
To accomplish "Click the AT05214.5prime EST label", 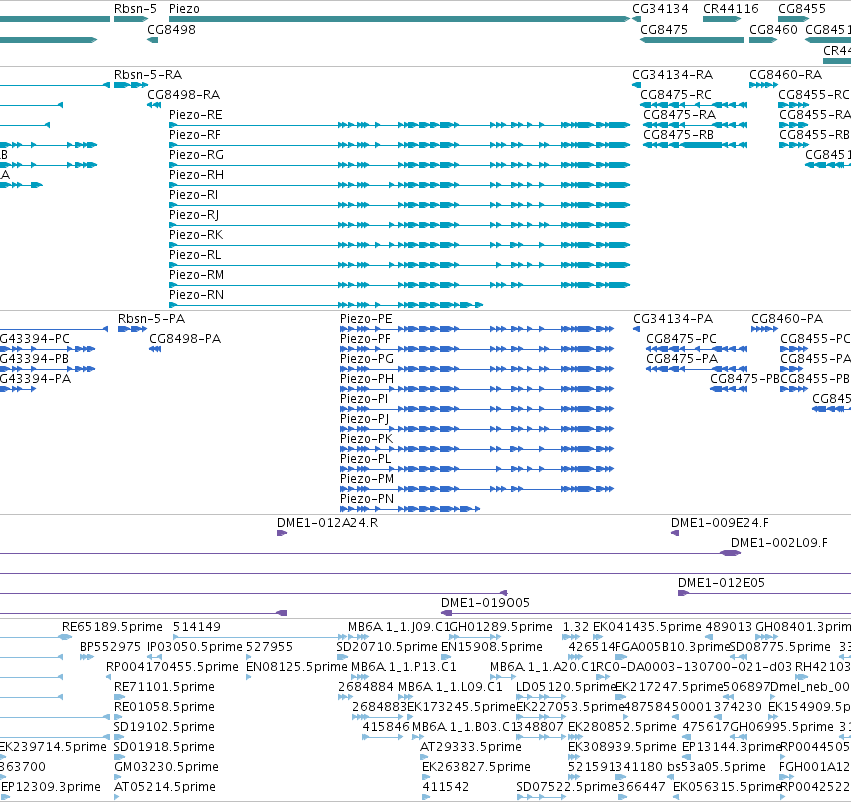I will pyautogui.click(x=164, y=787).
